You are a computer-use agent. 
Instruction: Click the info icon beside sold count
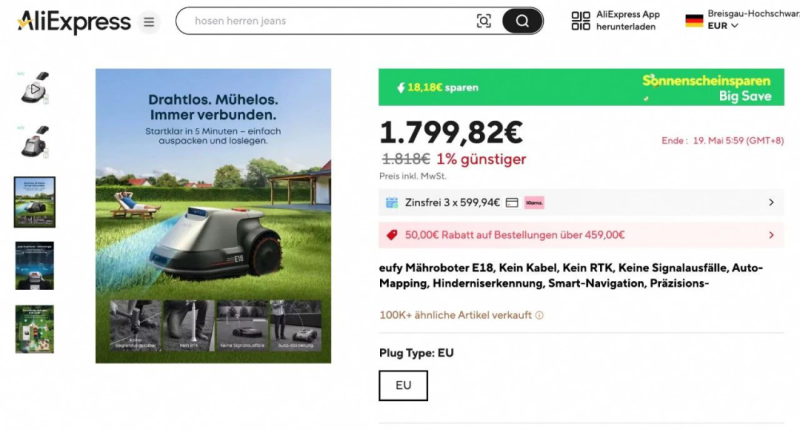pos(539,315)
